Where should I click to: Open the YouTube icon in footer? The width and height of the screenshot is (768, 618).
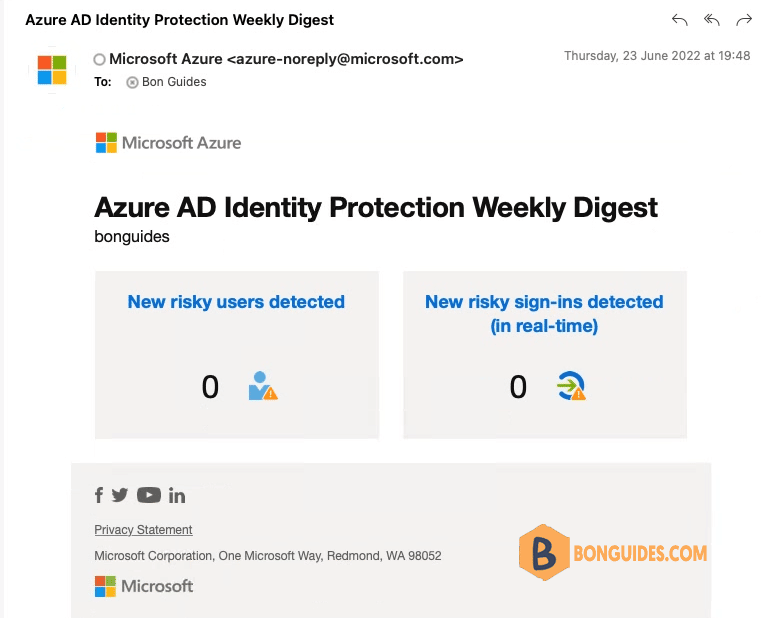149,495
